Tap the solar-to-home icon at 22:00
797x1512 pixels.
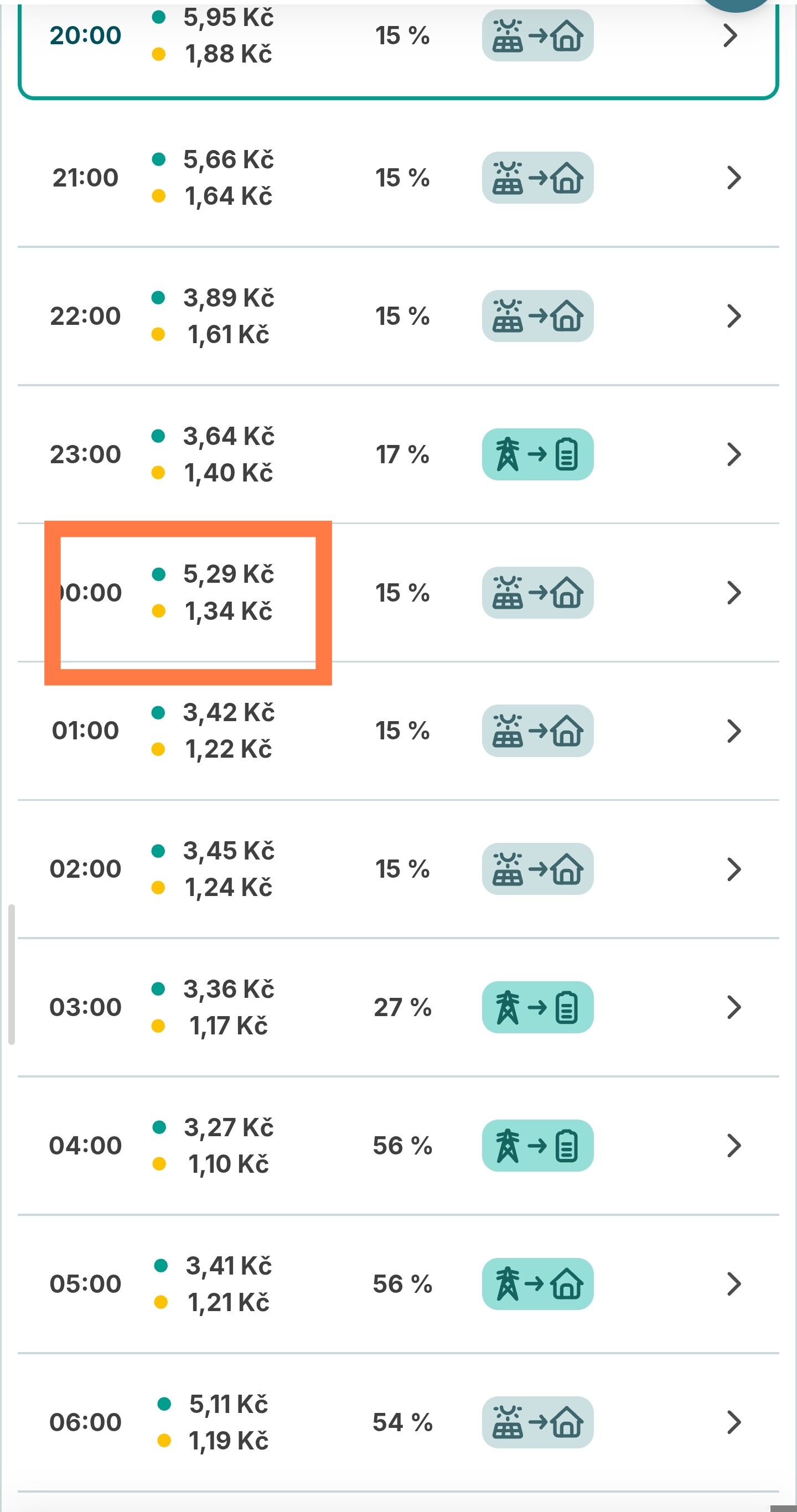(x=537, y=317)
